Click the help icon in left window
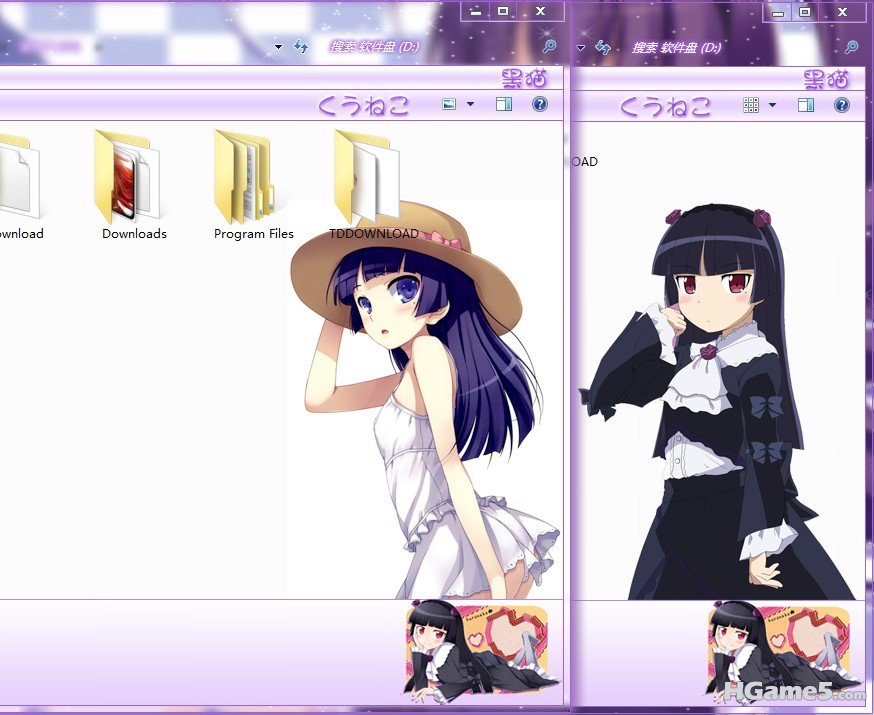The height and width of the screenshot is (715, 874). click(x=539, y=104)
